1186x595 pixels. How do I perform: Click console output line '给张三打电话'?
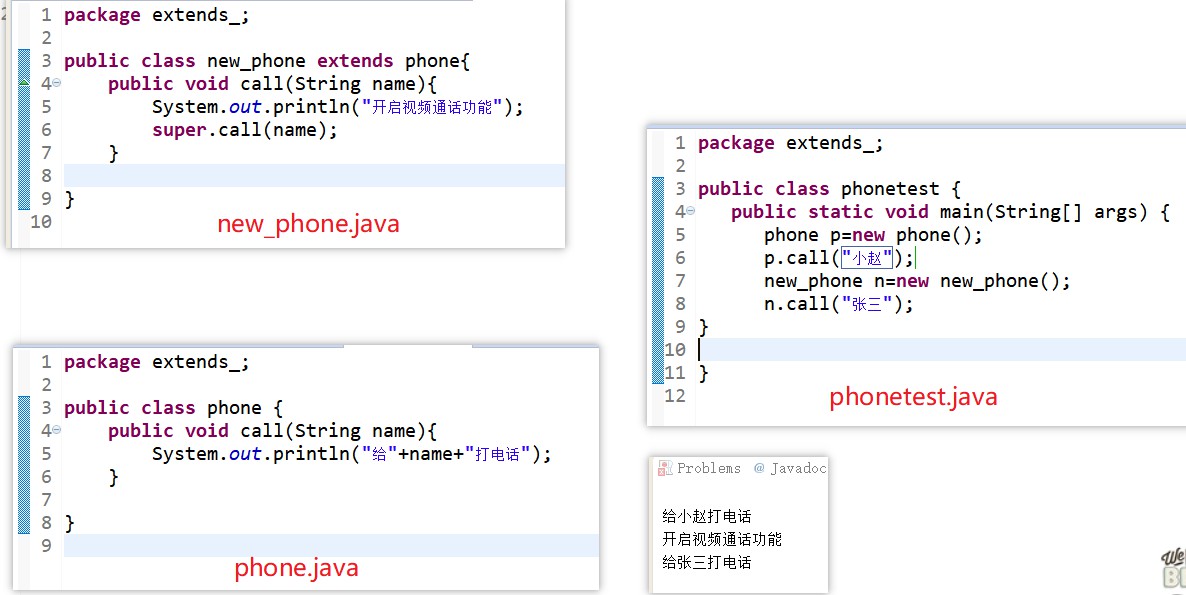point(706,562)
